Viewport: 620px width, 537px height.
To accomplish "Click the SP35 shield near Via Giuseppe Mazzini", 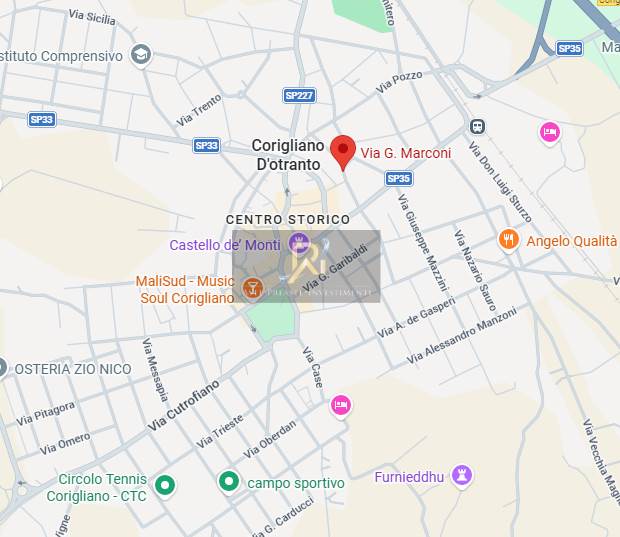I will (x=399, y=178).
